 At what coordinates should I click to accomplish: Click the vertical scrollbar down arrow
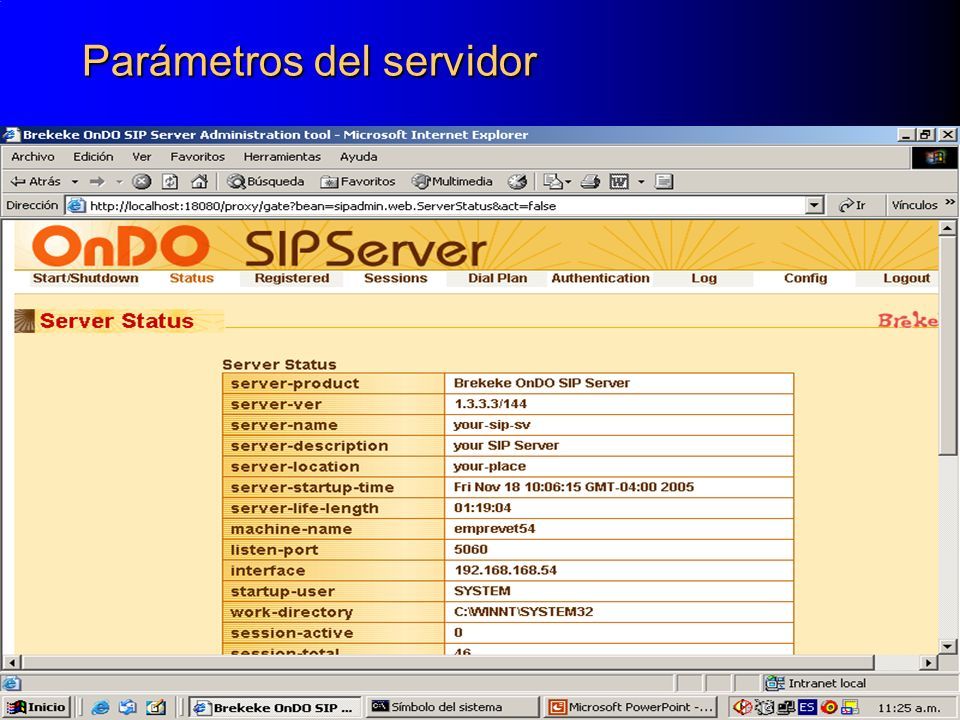pyautogui.click(x=947, y=646)
